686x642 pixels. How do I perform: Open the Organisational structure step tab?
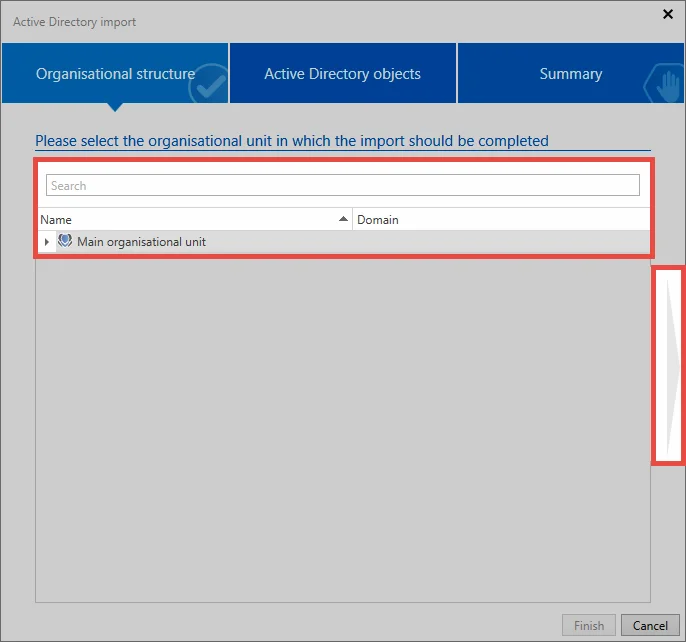point(115,73)
